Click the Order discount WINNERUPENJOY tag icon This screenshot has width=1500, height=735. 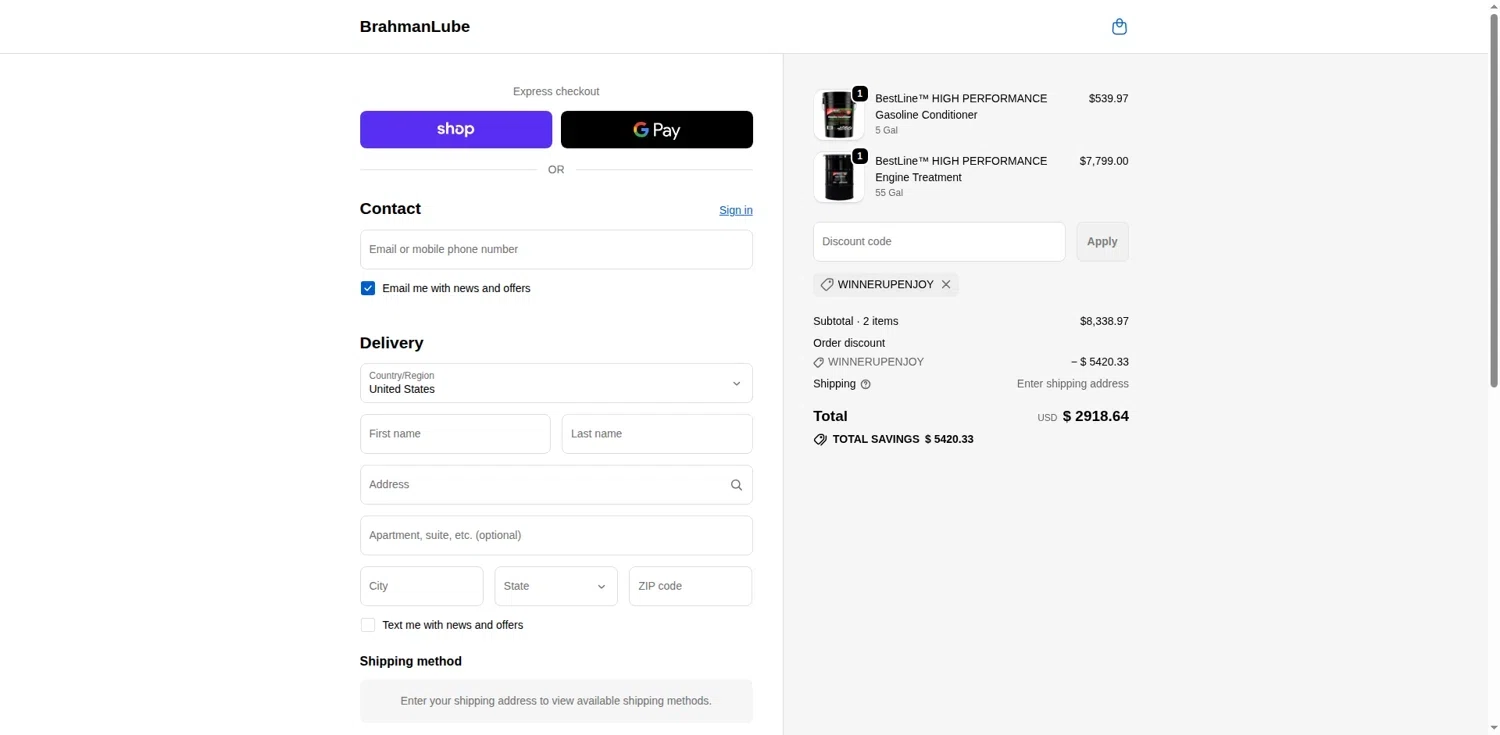(819, 362)
